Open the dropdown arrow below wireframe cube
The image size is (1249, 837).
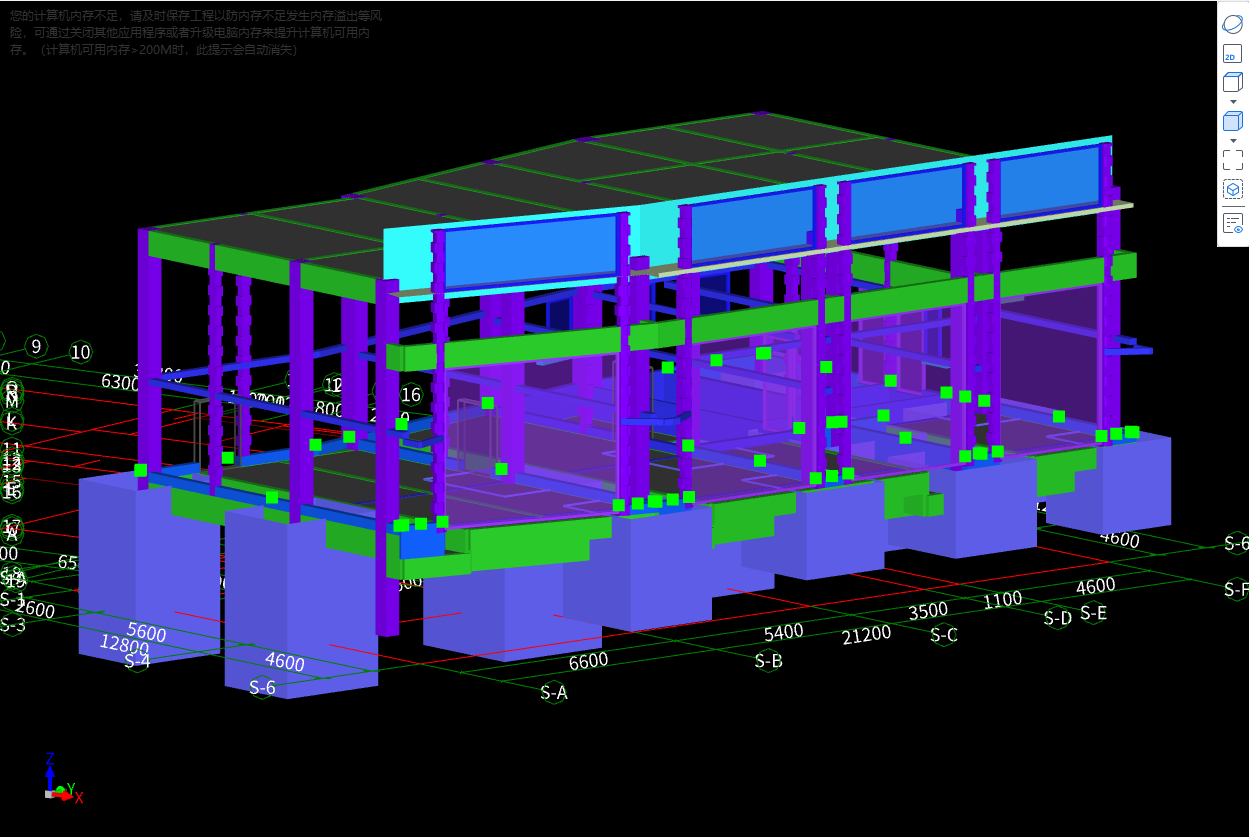pos(1233,102)
